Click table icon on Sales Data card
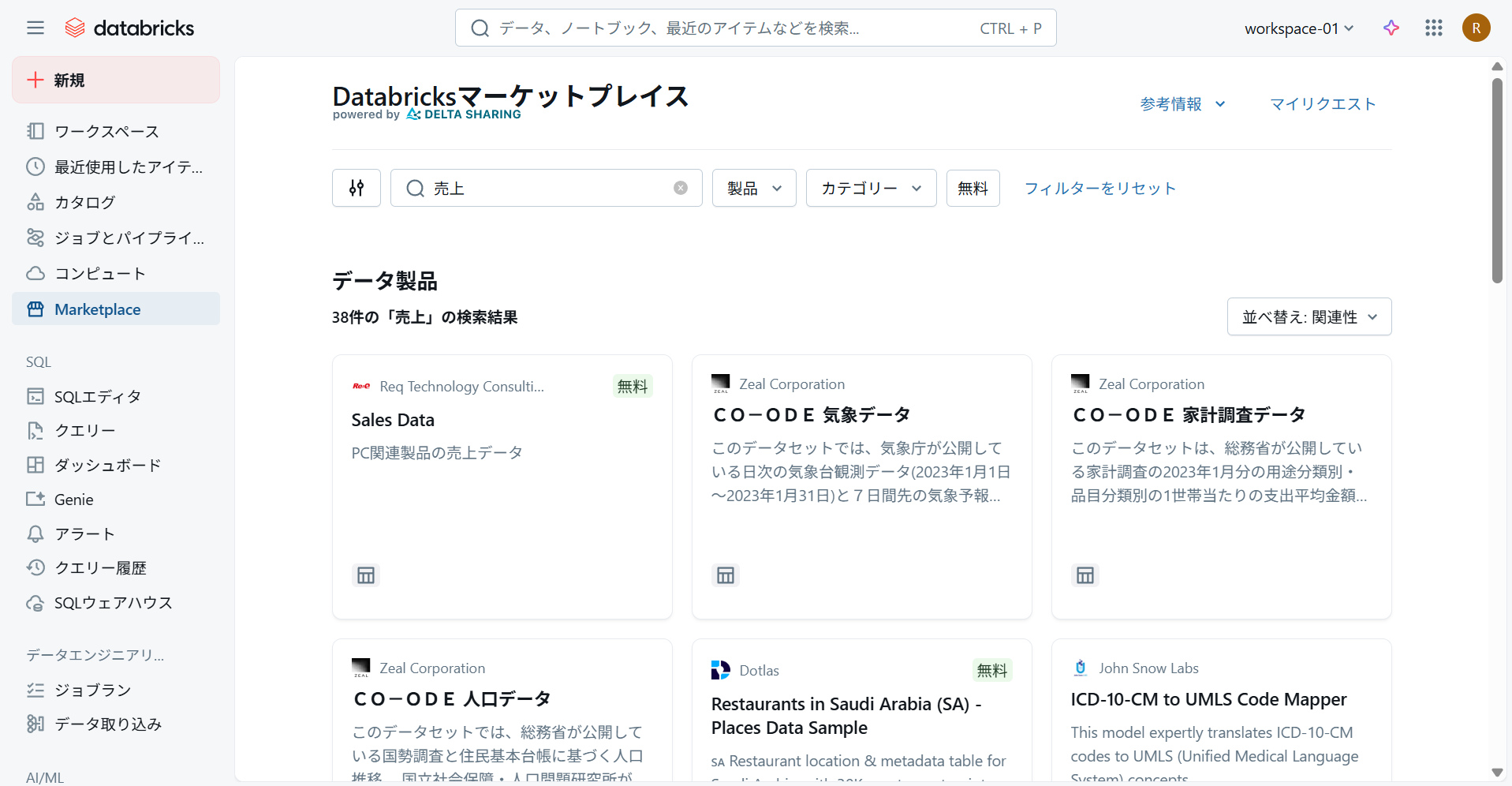The height and width of the screenshot is (786, 1512). pyautogui.click(x=366, y=575)
